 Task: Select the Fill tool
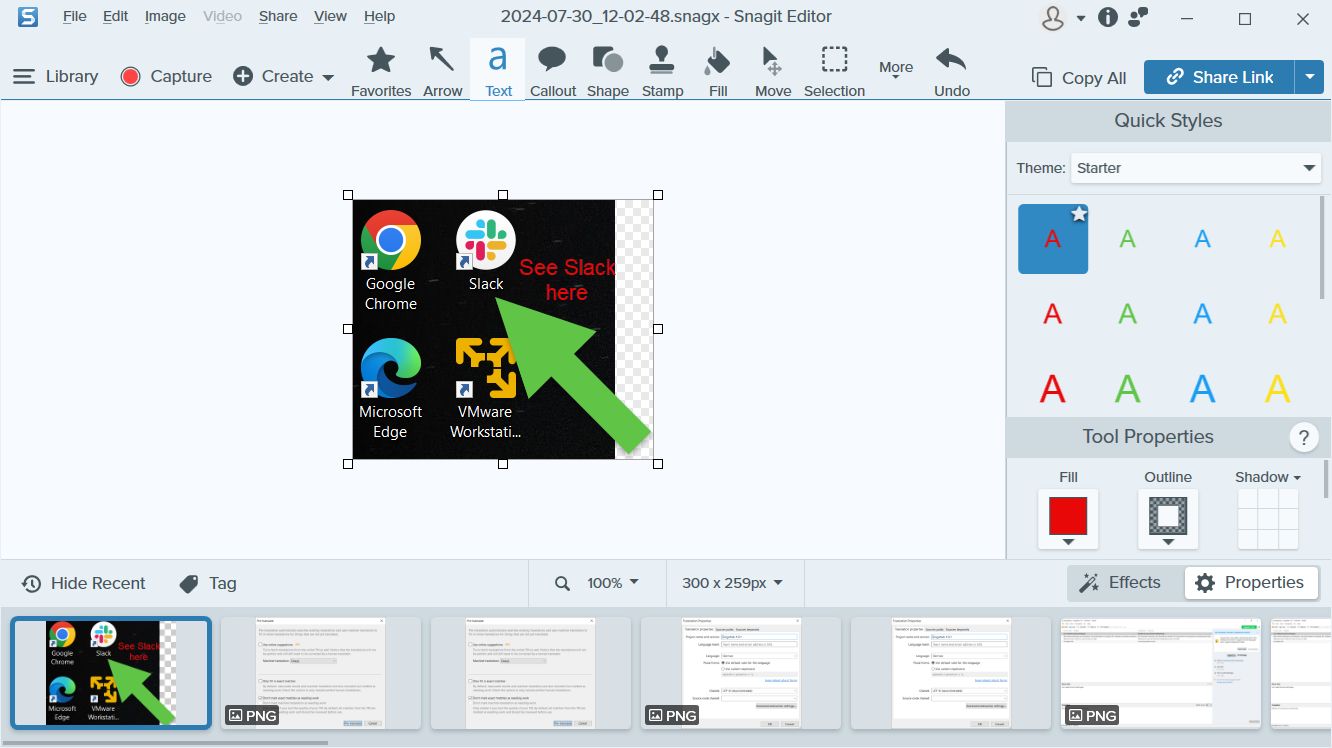[x=718, y=71]
